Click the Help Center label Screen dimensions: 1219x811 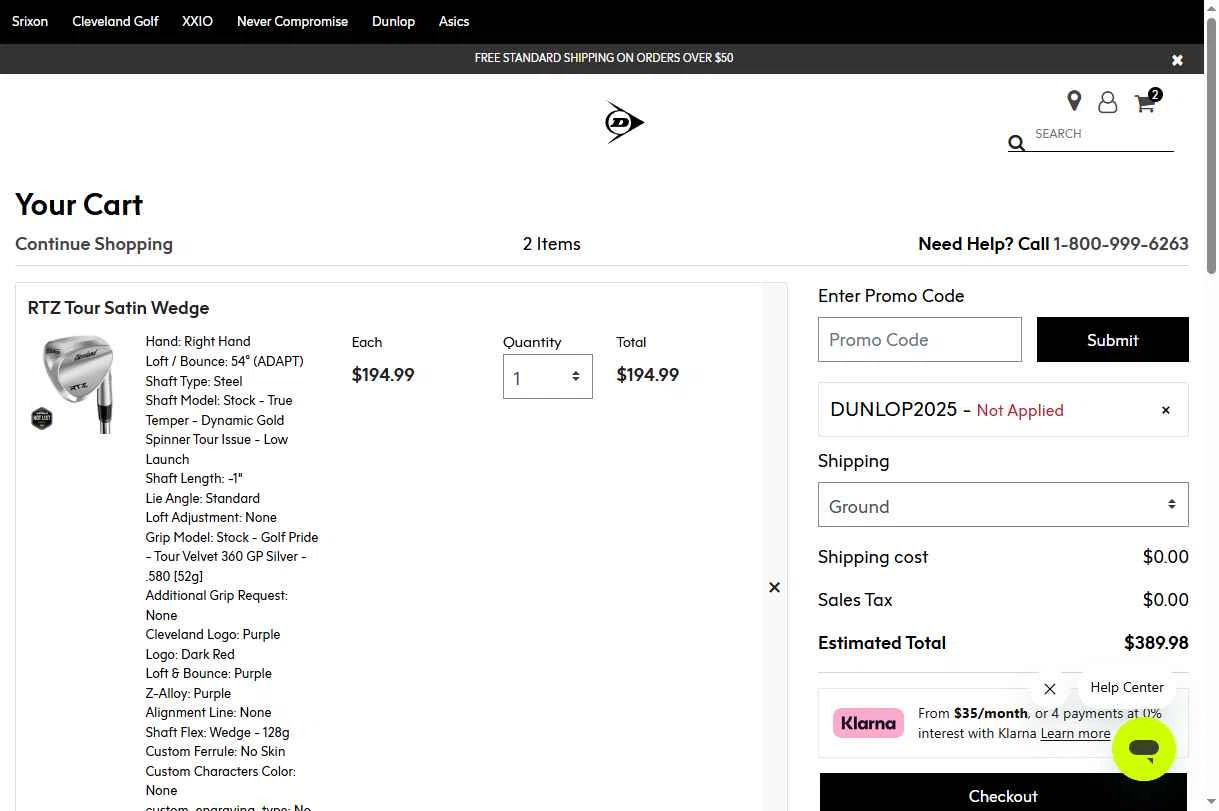1127,687
